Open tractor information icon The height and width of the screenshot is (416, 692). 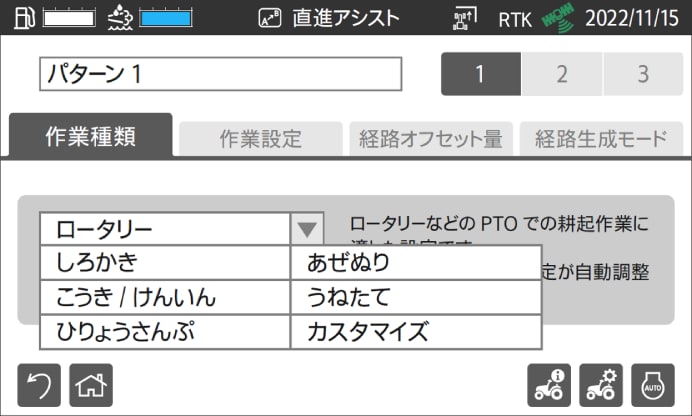point(549,385)
